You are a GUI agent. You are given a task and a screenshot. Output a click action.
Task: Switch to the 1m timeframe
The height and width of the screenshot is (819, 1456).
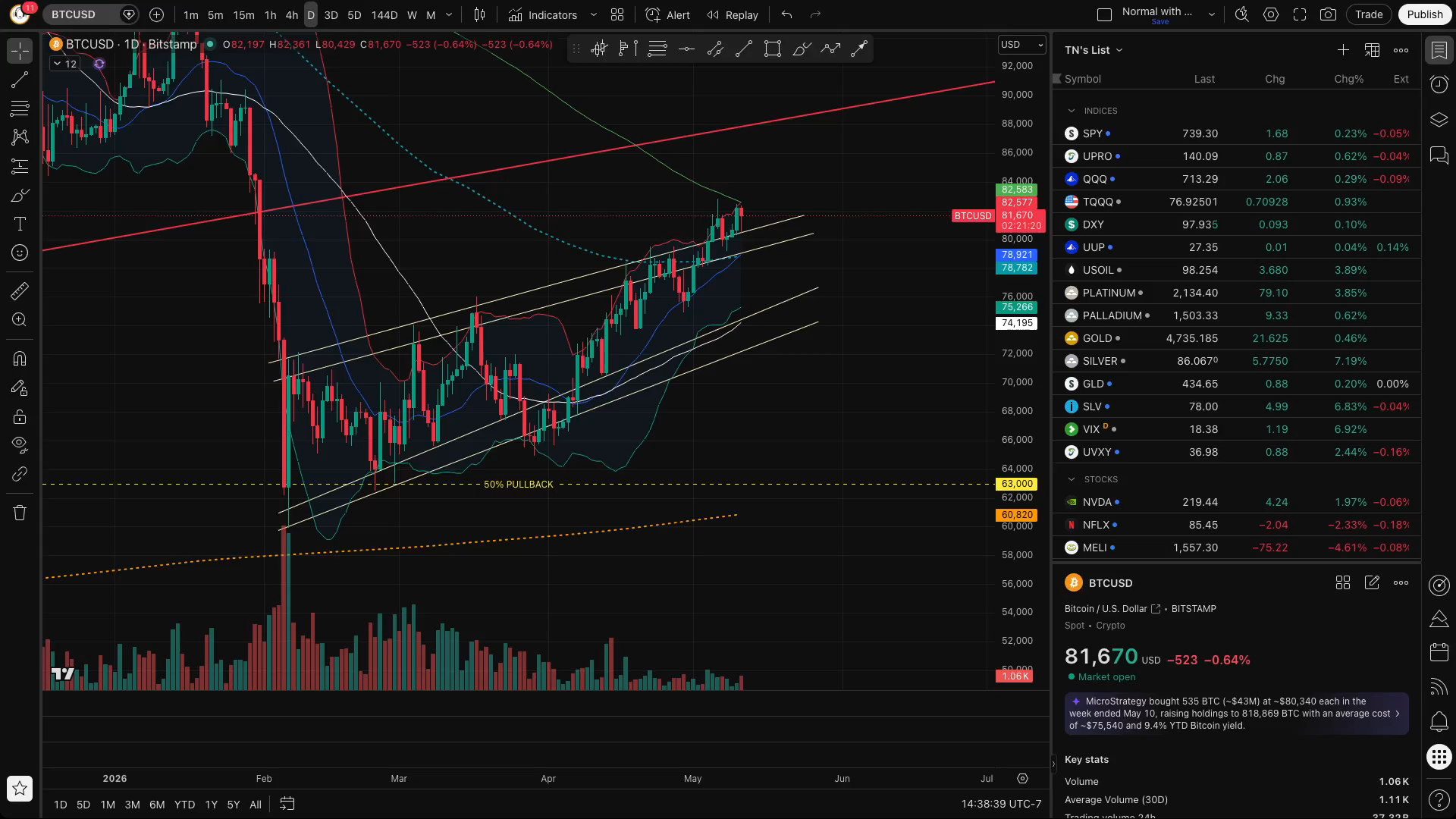click(190, 14)
